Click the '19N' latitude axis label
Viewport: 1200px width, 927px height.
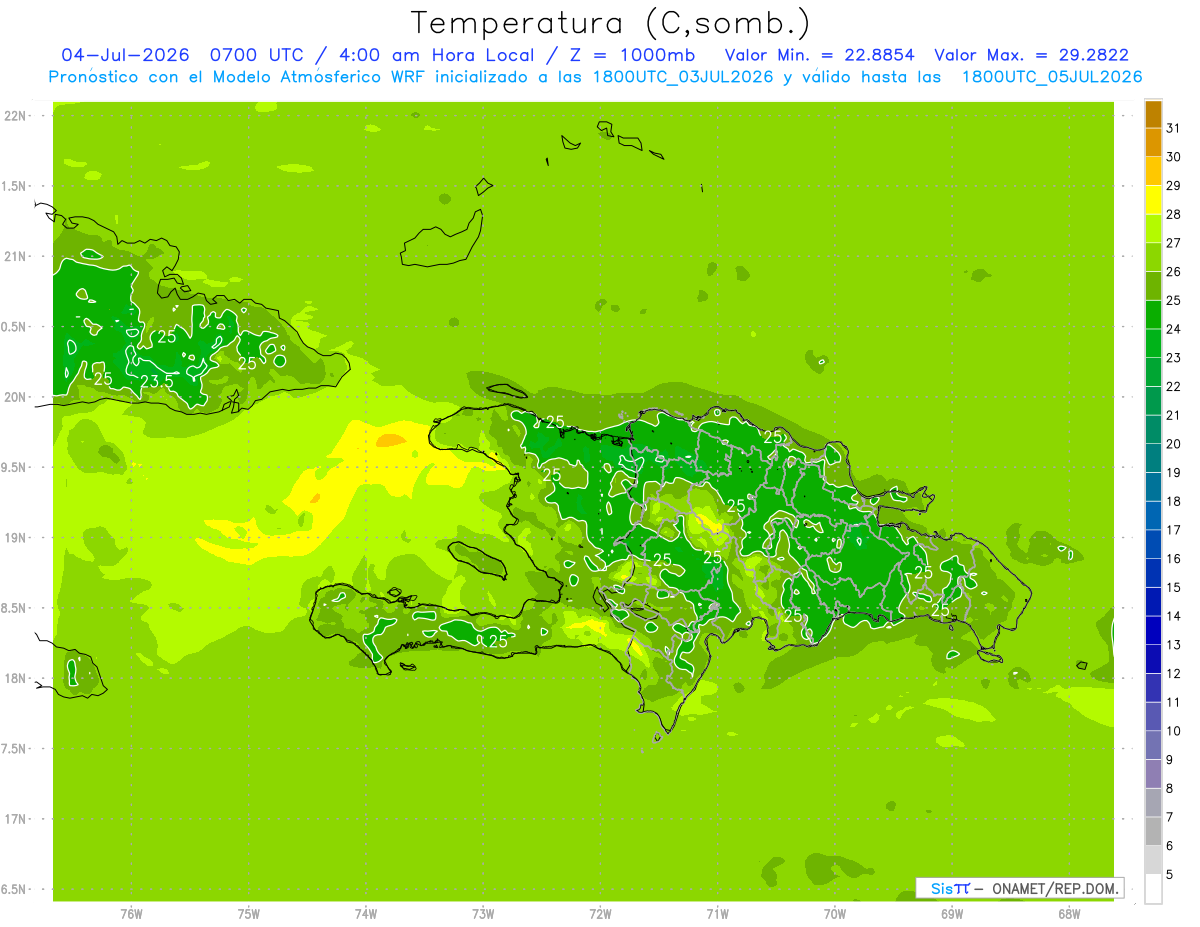pyautogui.click(x=17, y=538)
